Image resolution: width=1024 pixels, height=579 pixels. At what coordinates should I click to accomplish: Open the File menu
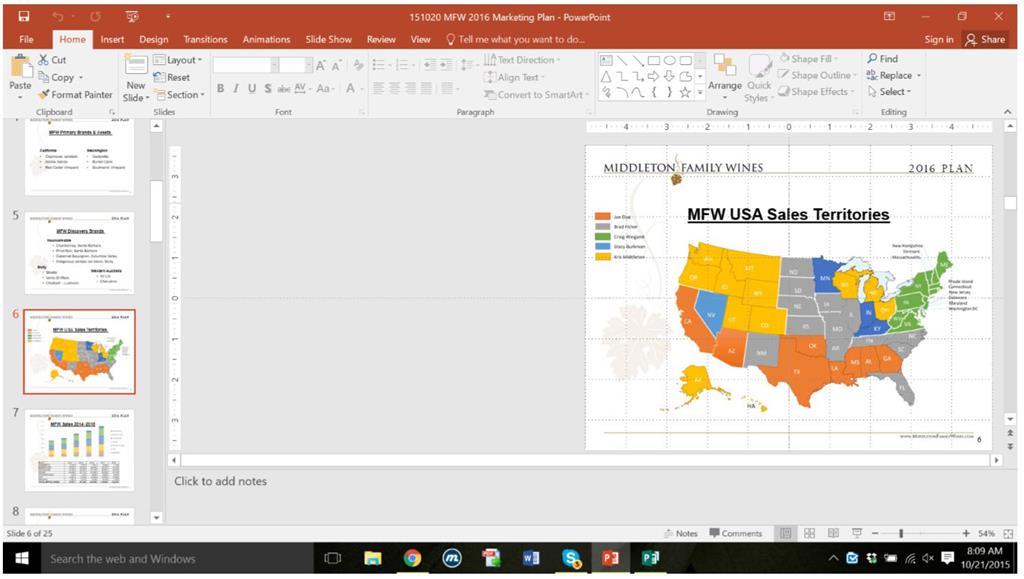[26, 39]
